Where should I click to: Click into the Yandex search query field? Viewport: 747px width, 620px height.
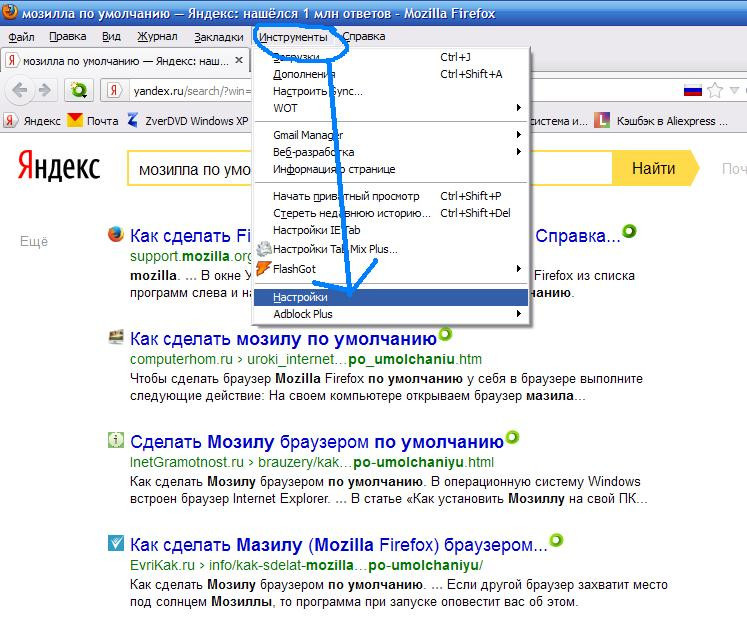point(190,169)
